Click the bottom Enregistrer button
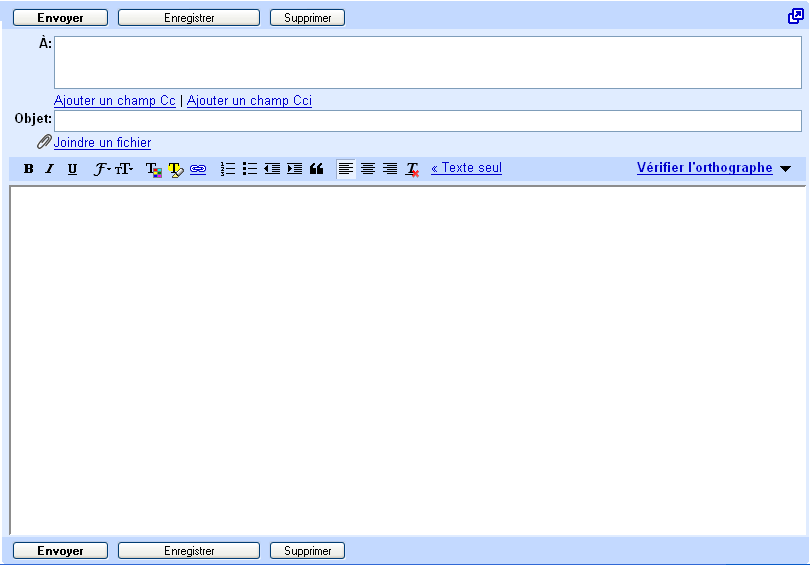This screenshot has height=565, width=810. 189,551
